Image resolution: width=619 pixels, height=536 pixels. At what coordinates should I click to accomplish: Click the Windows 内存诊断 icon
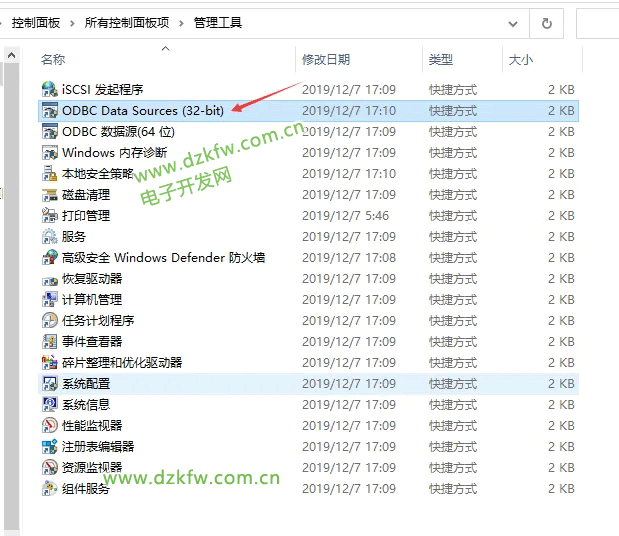pyautogui.click(x=50, y=153)
